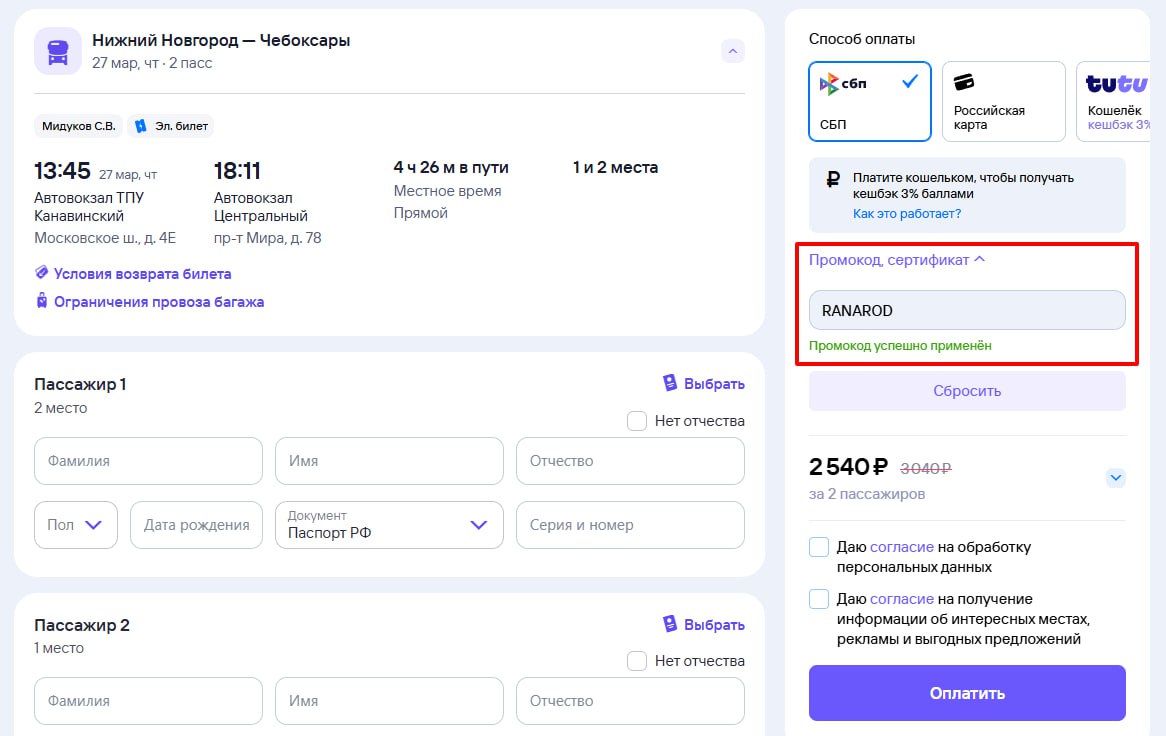This screenshot has width=1166, height=736.
Task: Check Нет отчества for Пассажир 1
Action: [x=637, y=421]
